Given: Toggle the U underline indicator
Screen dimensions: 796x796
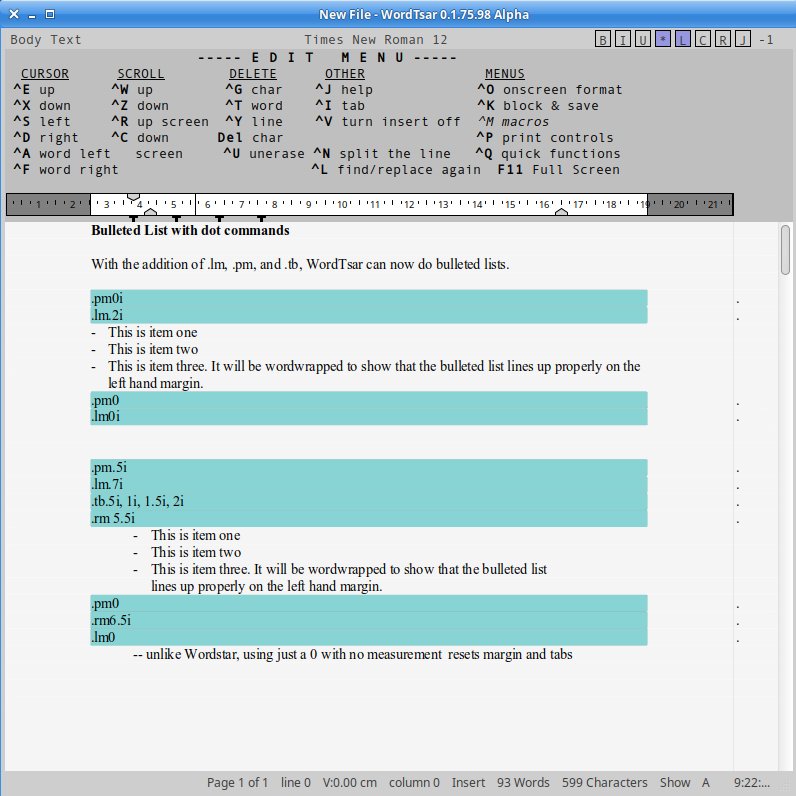Looking at the screenshot, I should click(643, 39).
